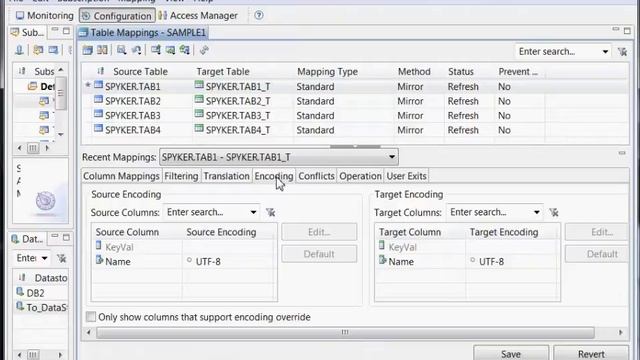The image size is (640, 360).
Task: Click the first table icon in Table Mappings toolbar
Action: pyautogui.click(x=87, y=50)
